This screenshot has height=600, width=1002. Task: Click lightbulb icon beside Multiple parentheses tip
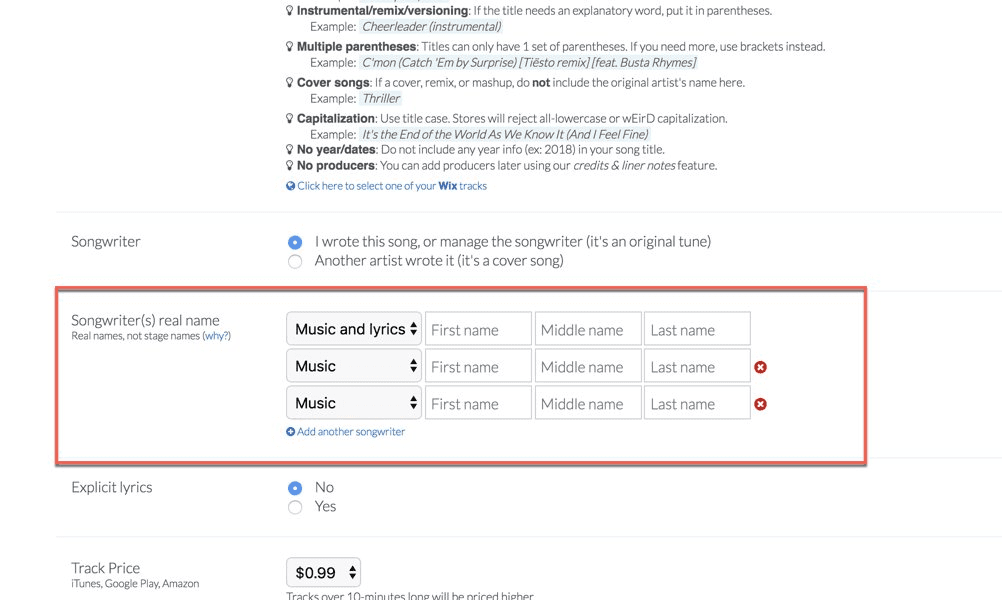[289, 47]
